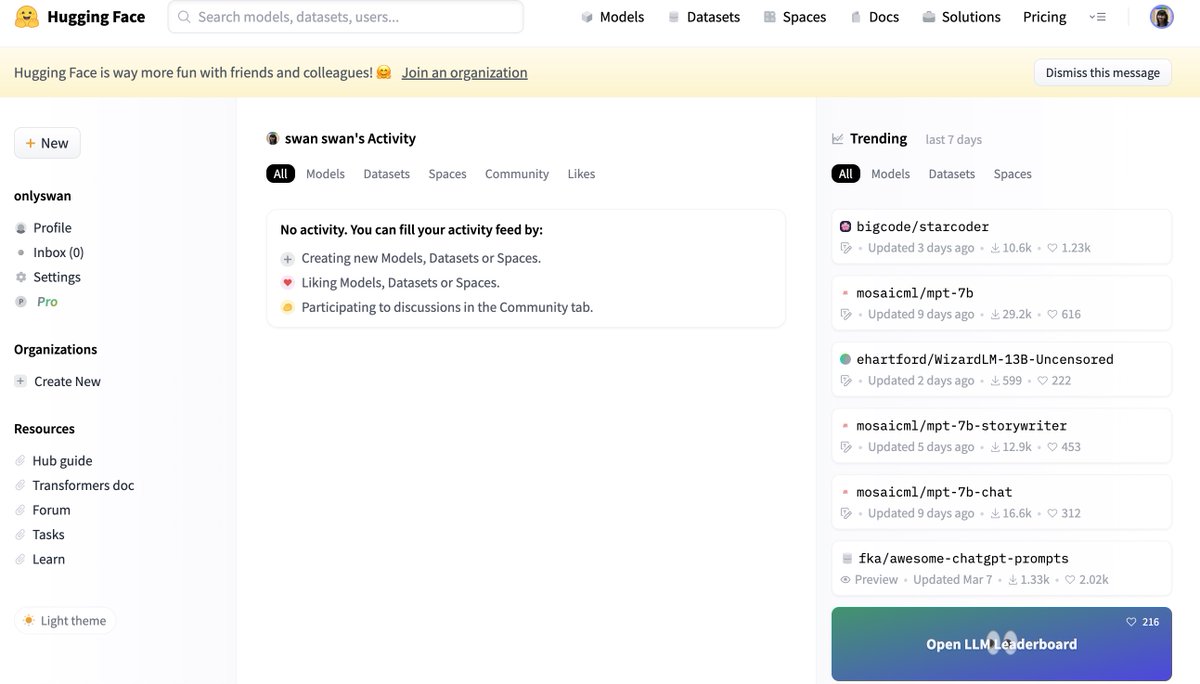Dismiss the banner message
The width and height of the screenshot is (1200, 684).
point(1102,72)
